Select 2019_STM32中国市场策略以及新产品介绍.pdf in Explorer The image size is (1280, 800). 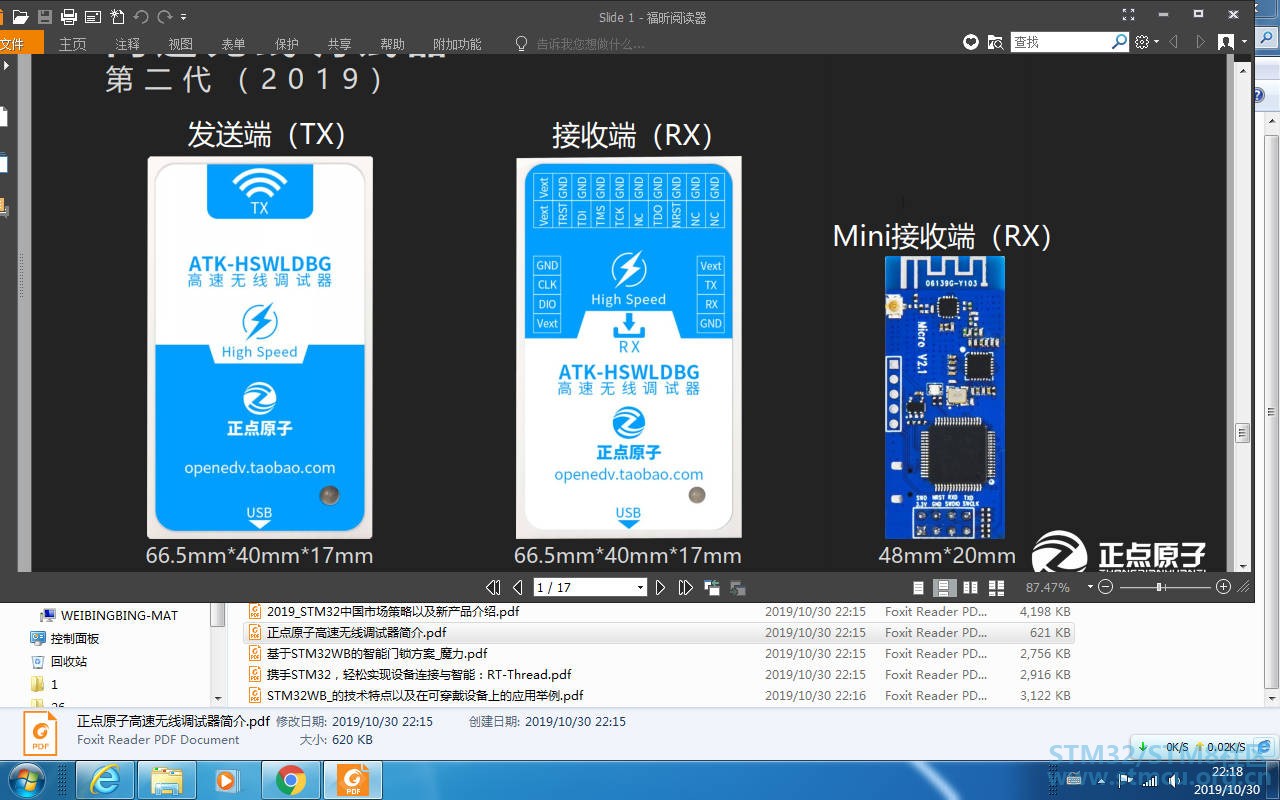[393, 611]
